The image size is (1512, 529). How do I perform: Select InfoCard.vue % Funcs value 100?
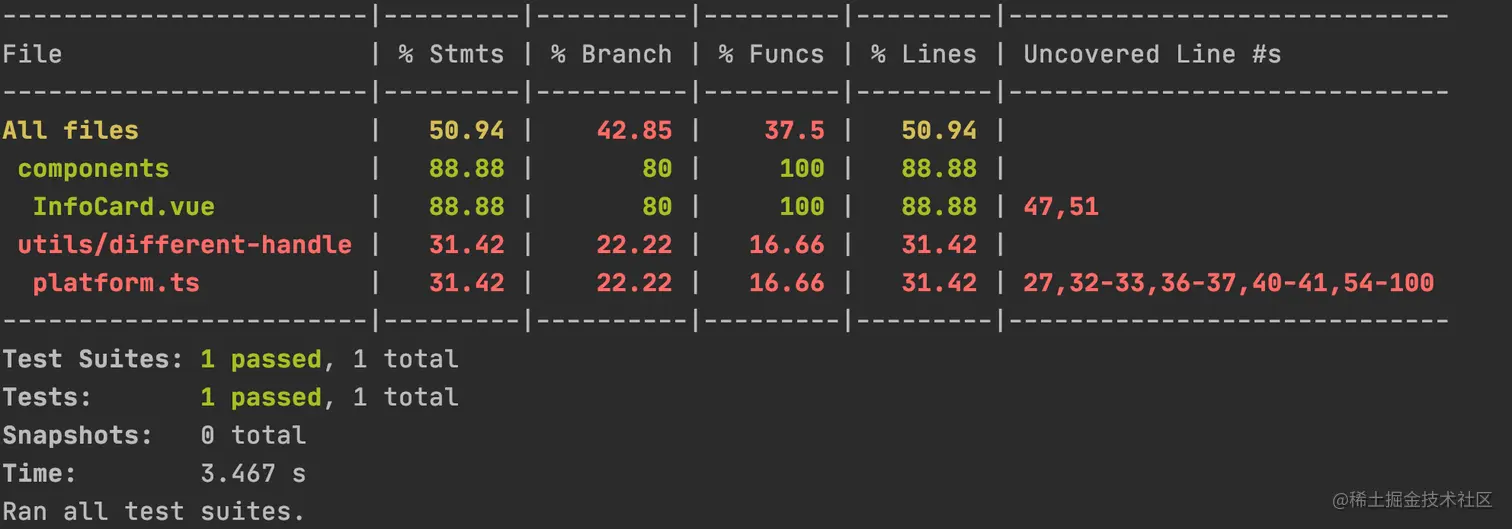click(x=802, y=207)
